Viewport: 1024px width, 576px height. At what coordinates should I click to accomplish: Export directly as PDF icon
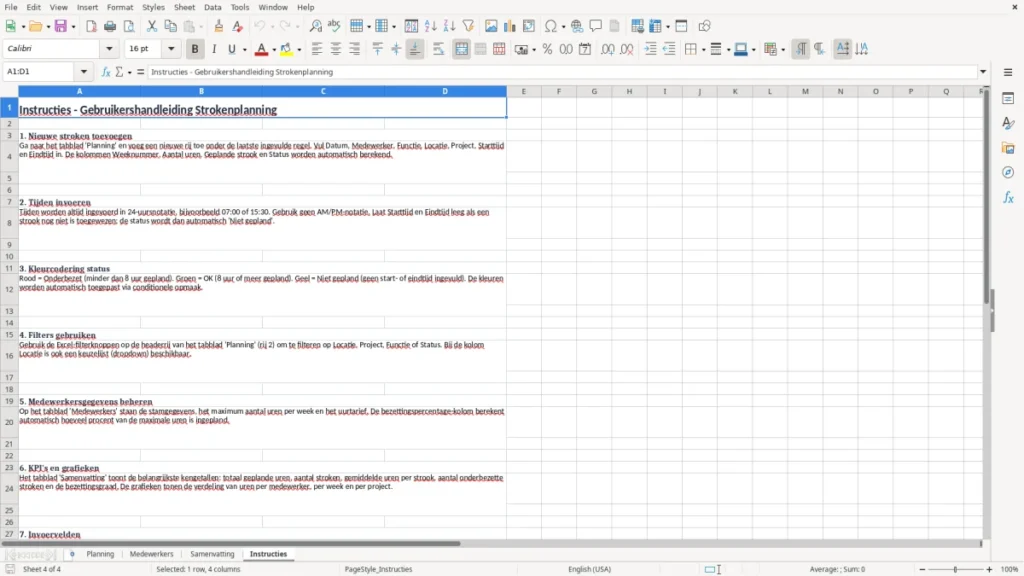click(x=91, y=26)
